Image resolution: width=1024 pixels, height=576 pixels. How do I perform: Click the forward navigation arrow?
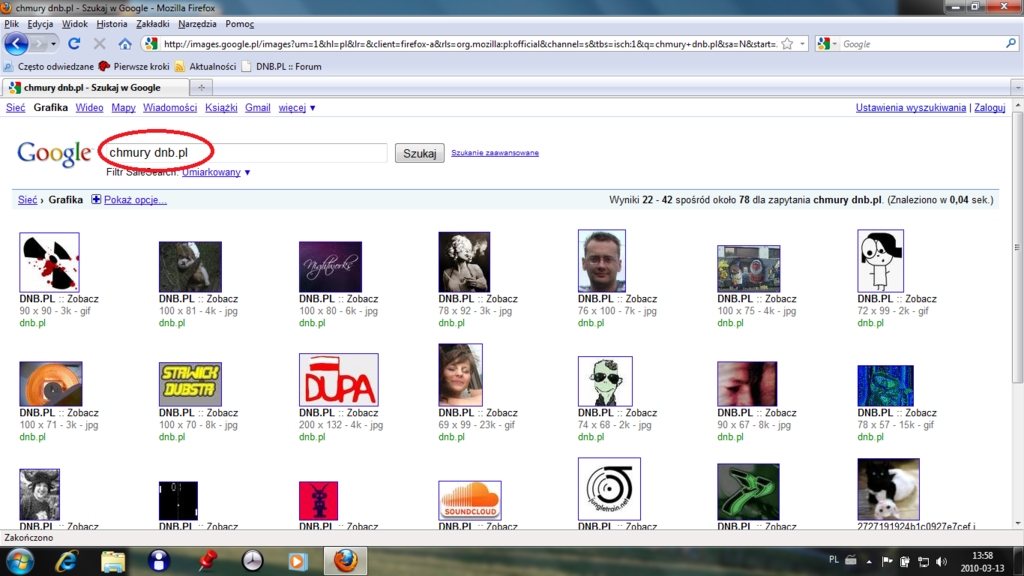[39, 44]
